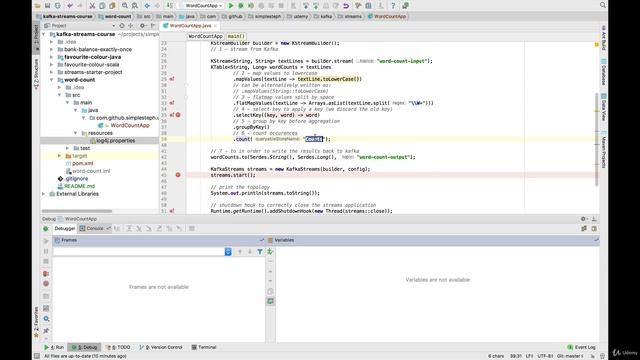Expand the bank-balance-exactly-once folder
Screen dimensions: 640x360
tap(51, 49)
